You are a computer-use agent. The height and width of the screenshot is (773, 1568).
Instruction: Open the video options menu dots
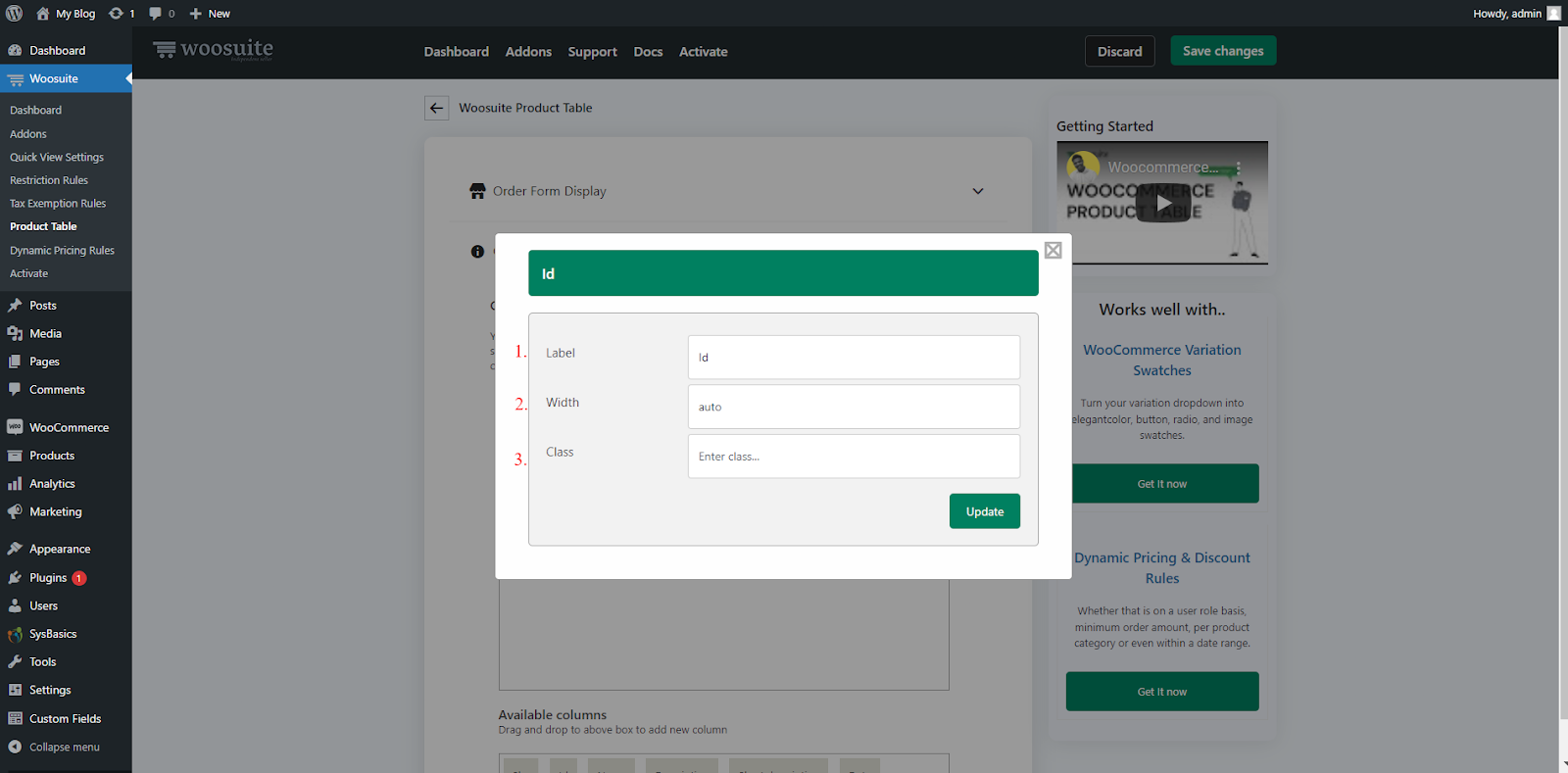(x=1239, y=169)
